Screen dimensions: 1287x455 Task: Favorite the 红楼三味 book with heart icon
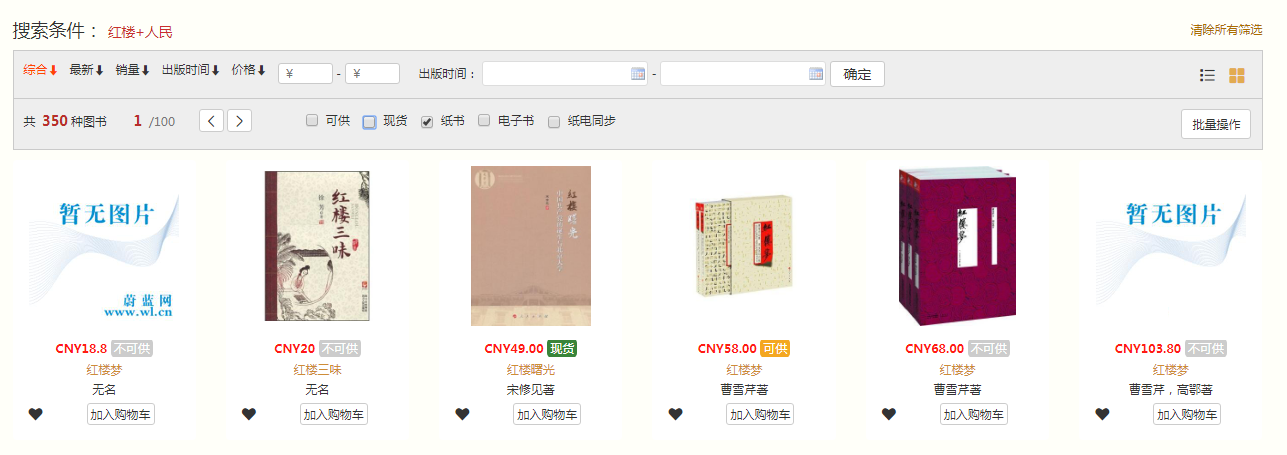pyautogui.click(x=249, y=414)
